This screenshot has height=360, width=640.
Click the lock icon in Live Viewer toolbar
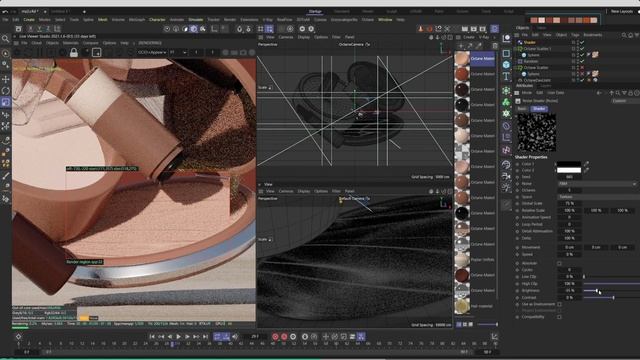pos(74,53)
